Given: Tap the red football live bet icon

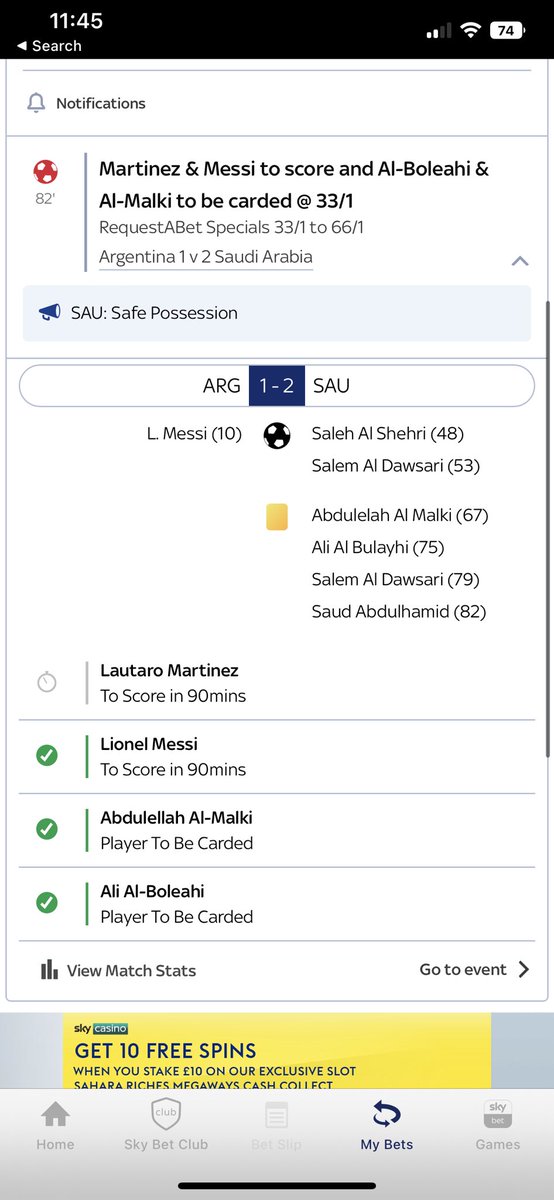Looking at the screenshot, I should [x=44, y=170].
